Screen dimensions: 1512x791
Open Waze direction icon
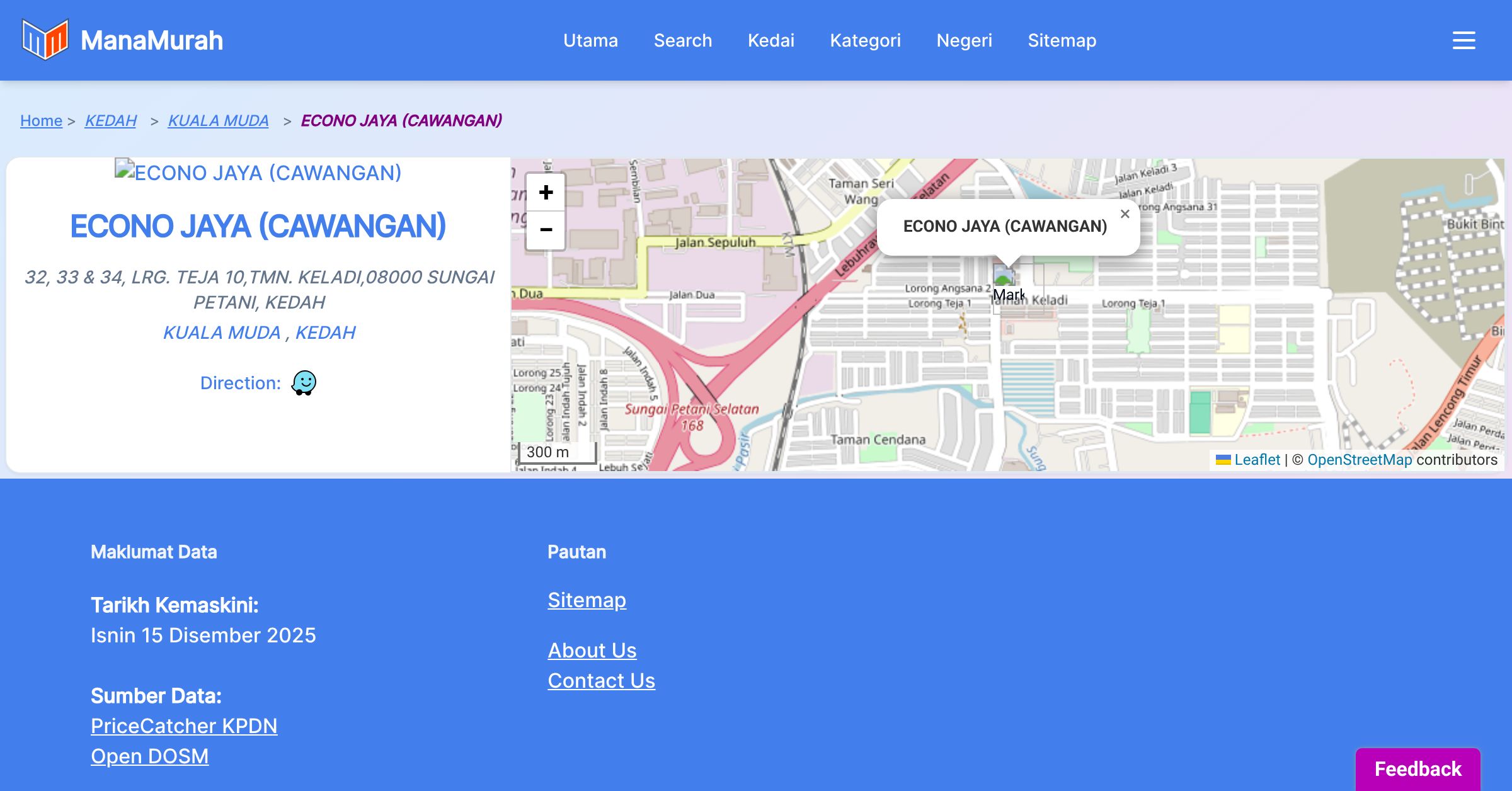pyautogui.click(x=304, y=382)
